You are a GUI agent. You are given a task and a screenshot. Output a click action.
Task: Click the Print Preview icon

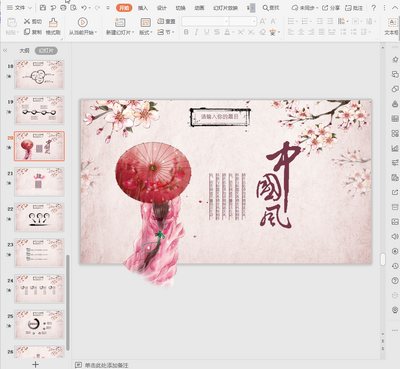[x=74, y=7]
